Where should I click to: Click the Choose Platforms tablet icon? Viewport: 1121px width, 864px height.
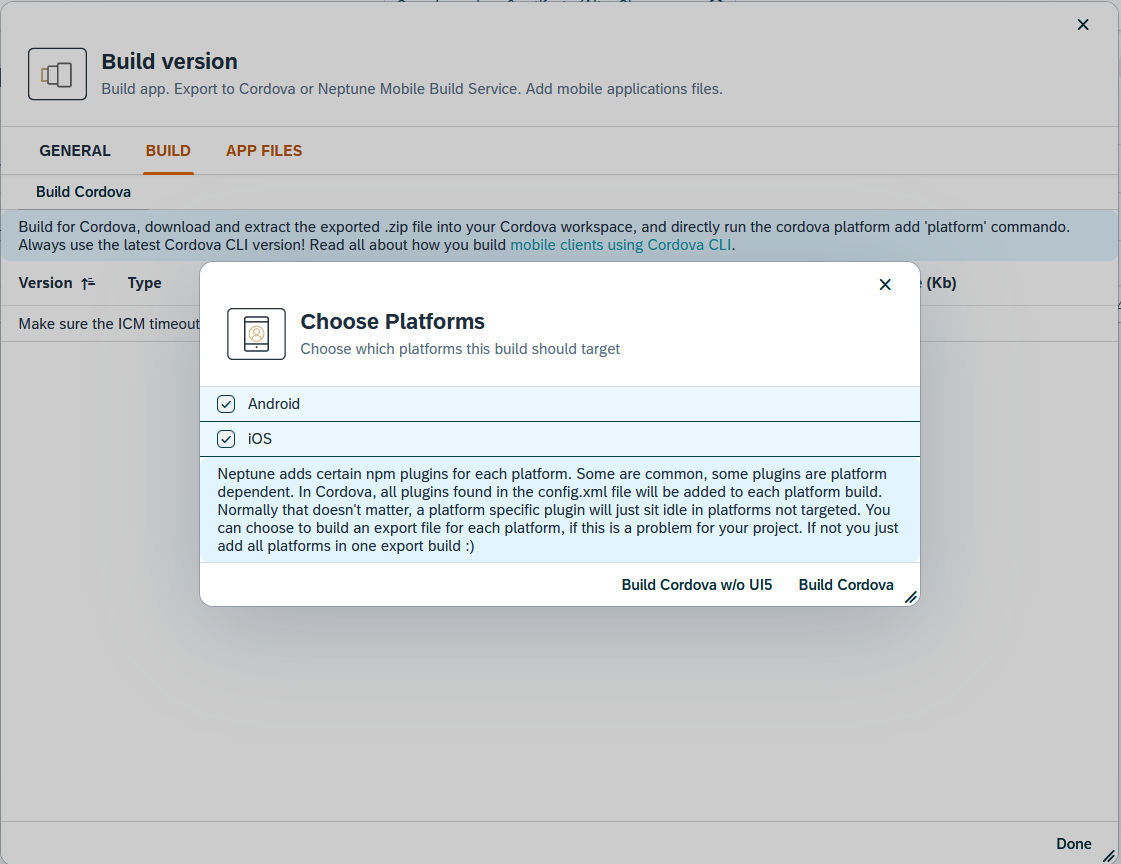click(256, 333)
